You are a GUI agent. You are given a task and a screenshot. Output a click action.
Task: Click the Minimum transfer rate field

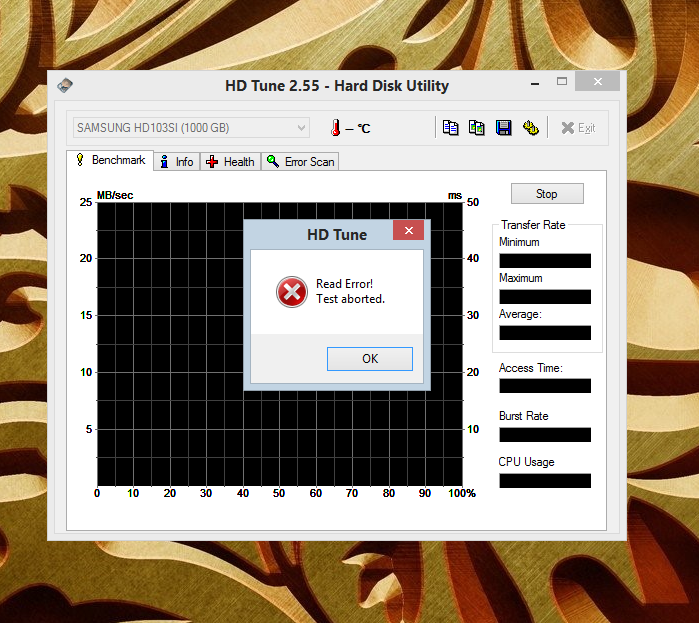coord(545,261)
